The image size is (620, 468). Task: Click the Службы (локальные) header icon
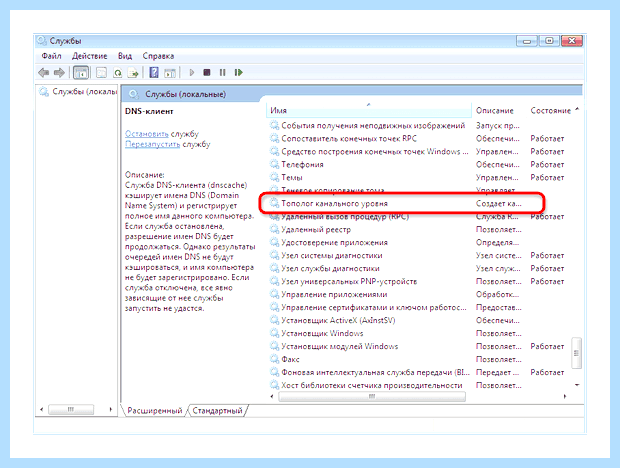(134, 94)
